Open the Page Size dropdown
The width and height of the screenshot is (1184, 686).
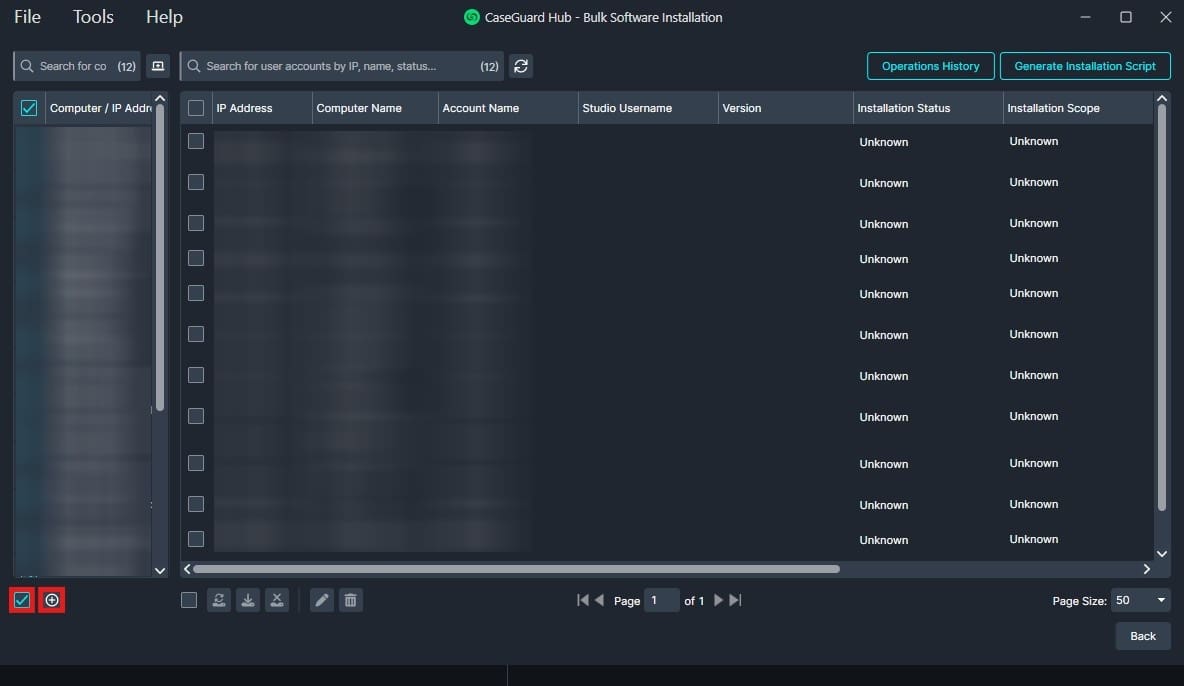click(x=1141, y=600)
